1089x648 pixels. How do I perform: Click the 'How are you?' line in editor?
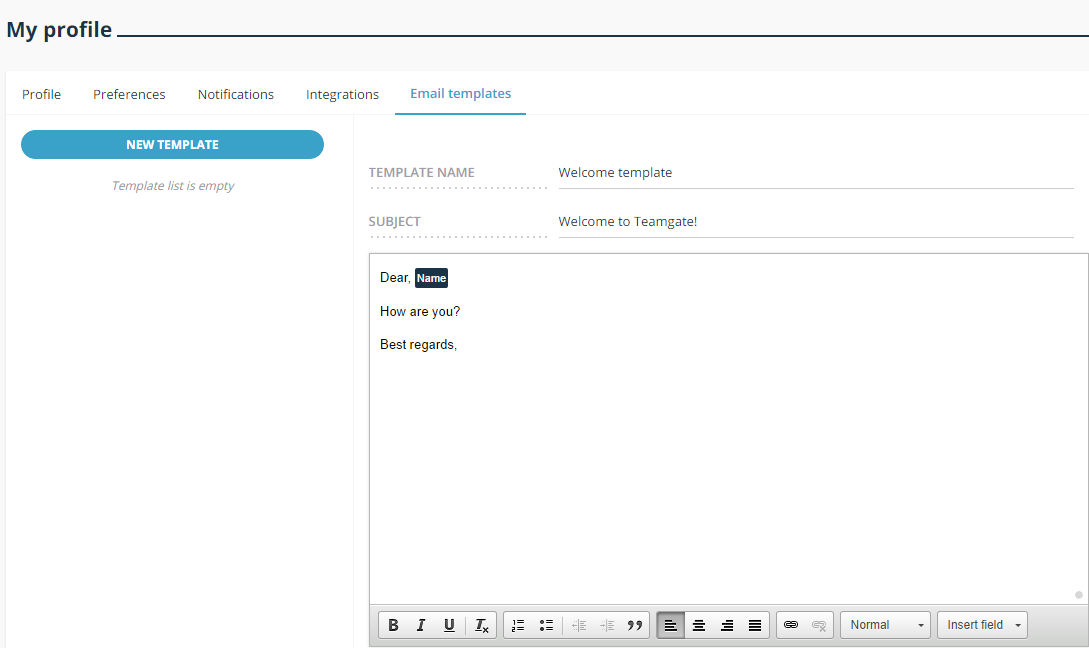point(420,312)
